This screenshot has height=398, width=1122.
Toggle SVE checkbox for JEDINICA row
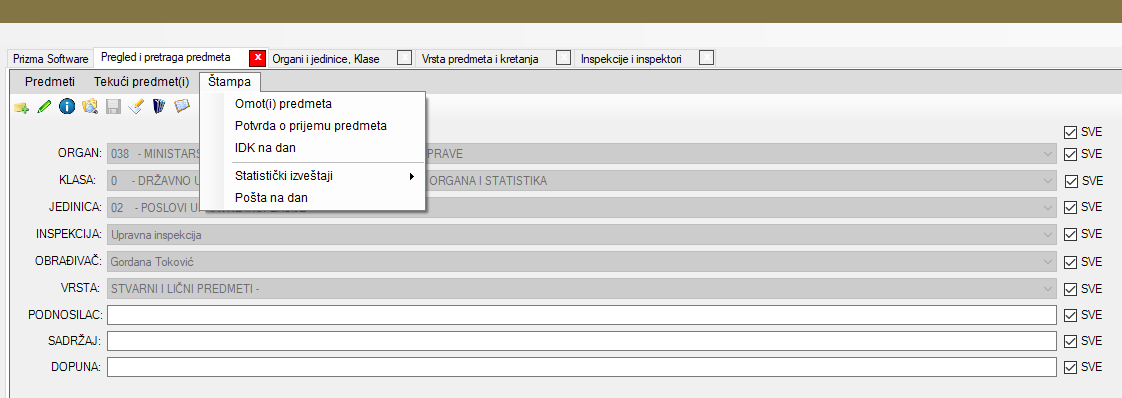click(1070, 208)
